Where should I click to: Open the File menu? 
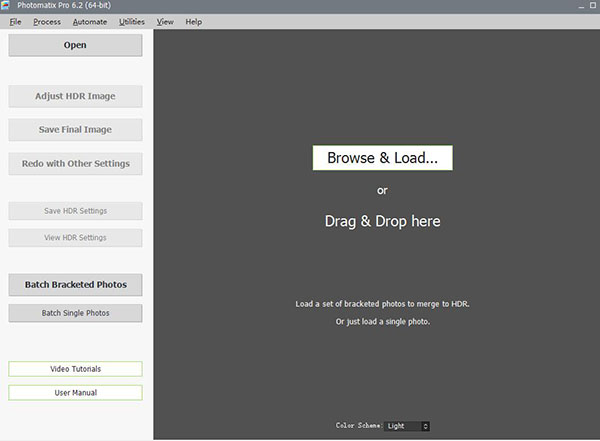15,22
